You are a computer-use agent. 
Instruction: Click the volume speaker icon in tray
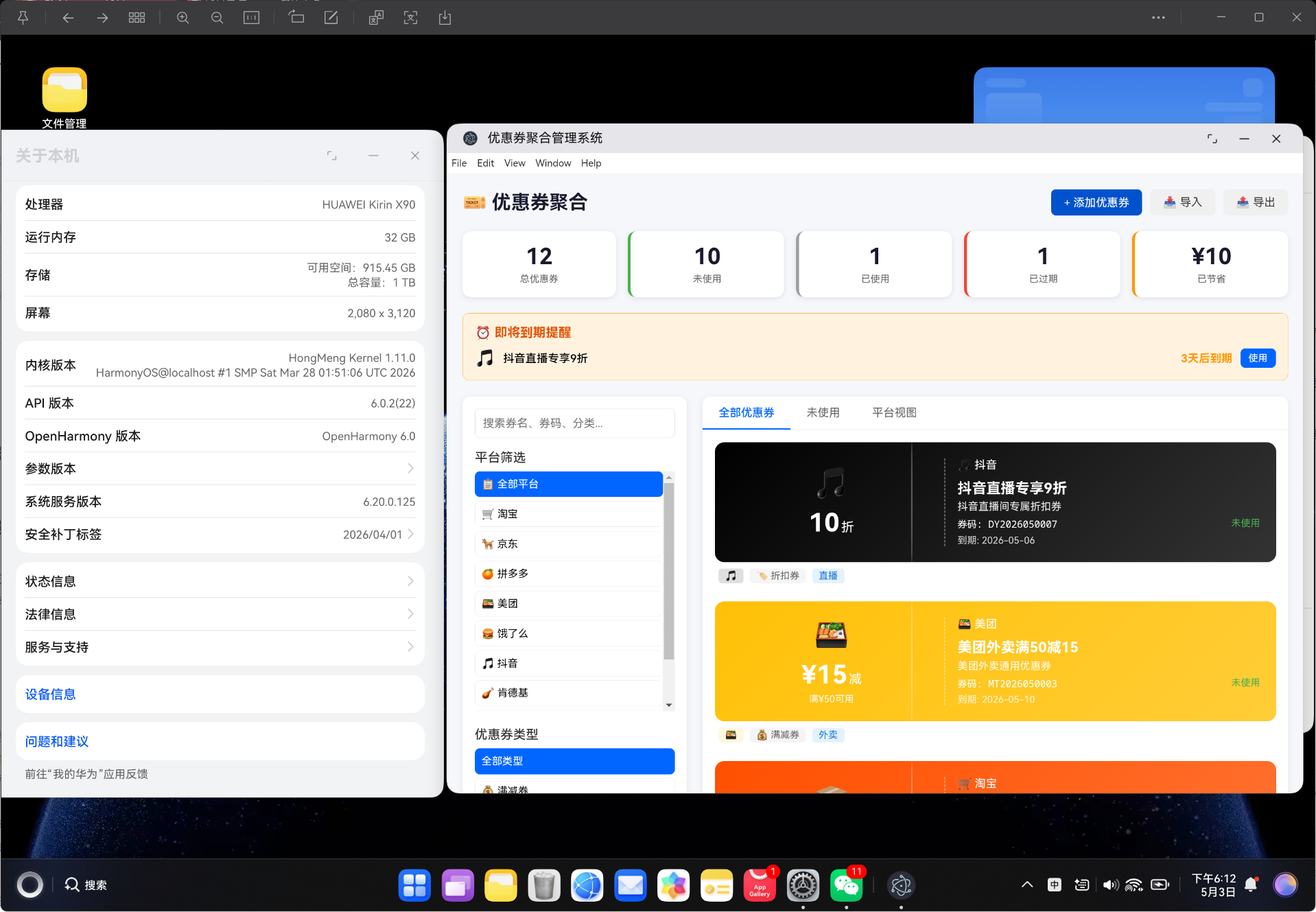tap(1110, 885)
